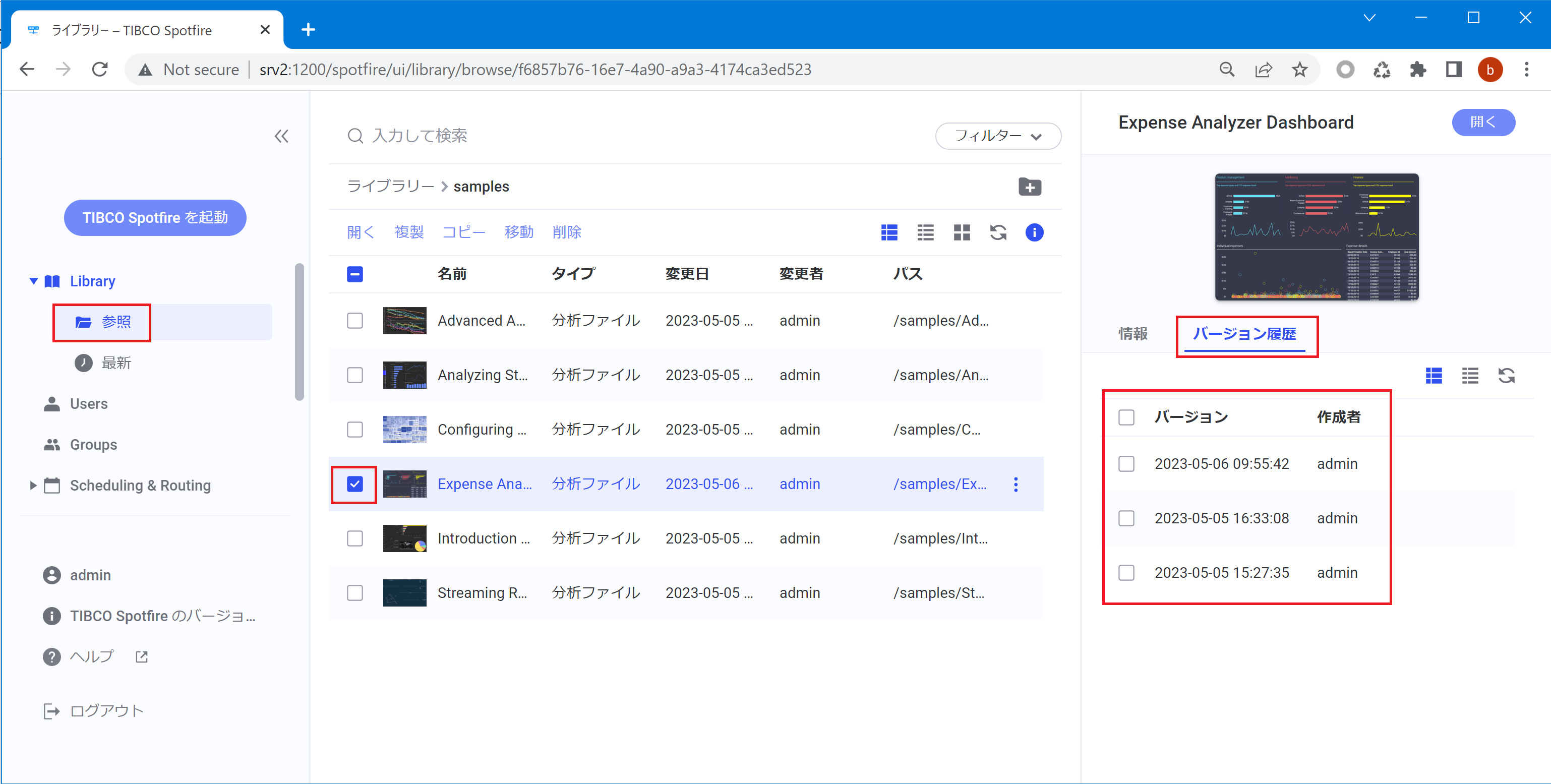Collapse the left sidebar with double chevron
This screenshot has width=1551, height=784.
point(281,136)
